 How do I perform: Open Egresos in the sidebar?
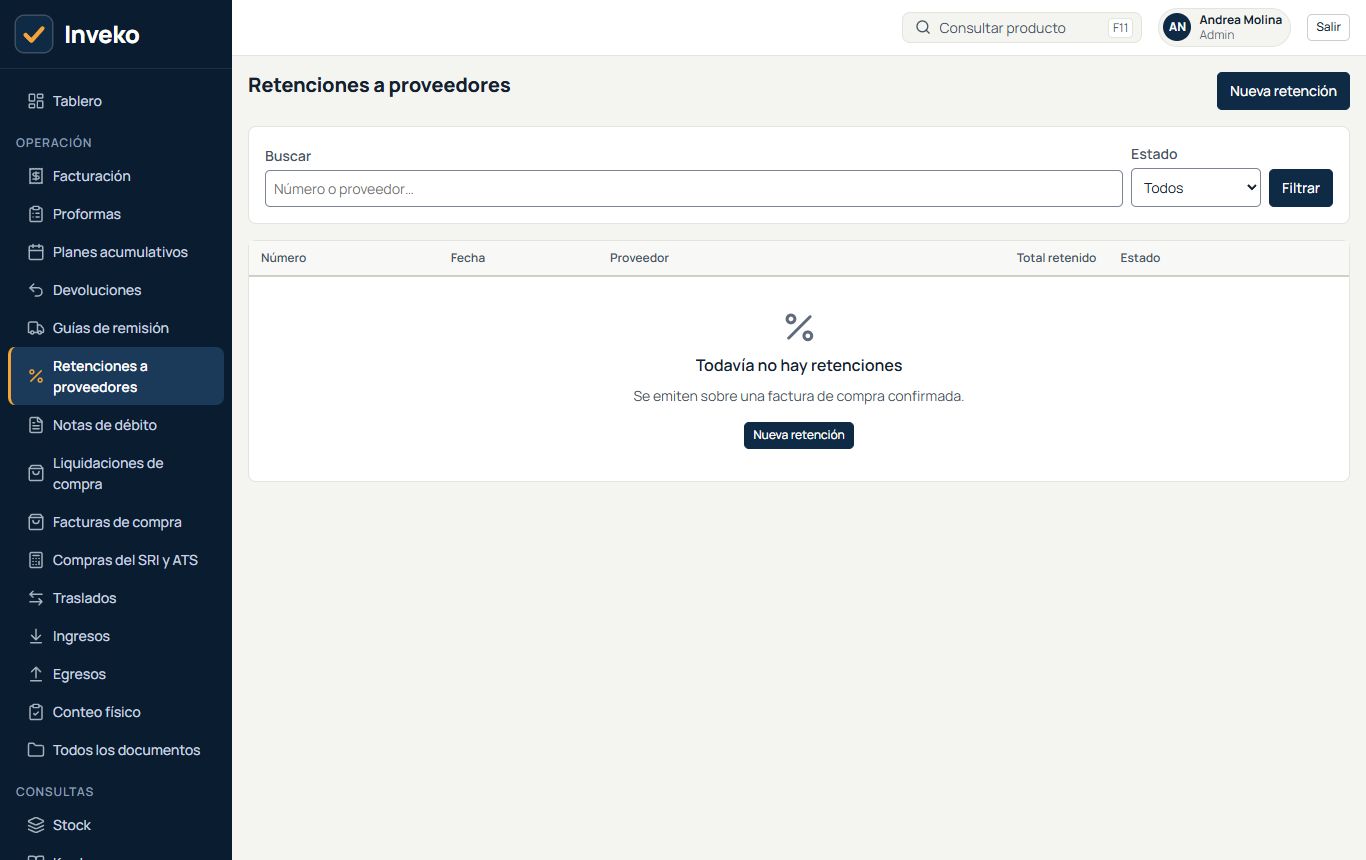[x=116, y=674]
